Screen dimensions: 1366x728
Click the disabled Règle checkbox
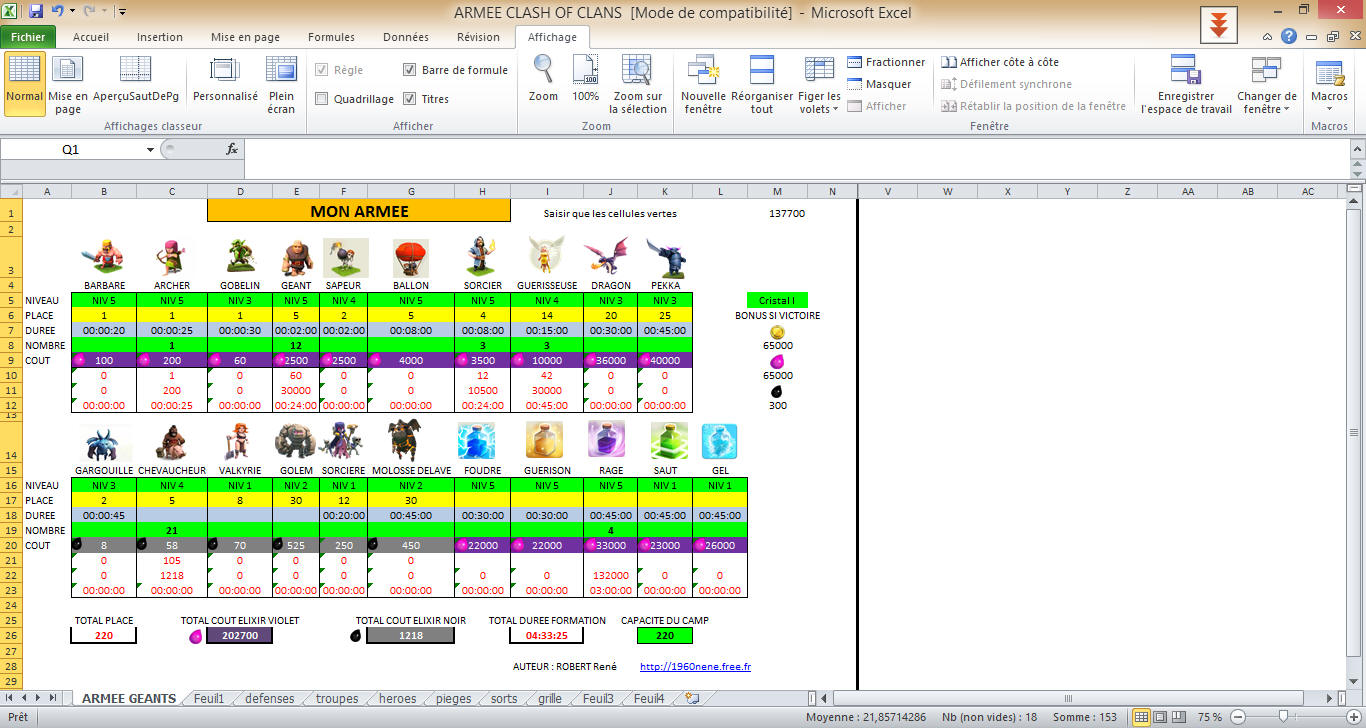point(322,70)
